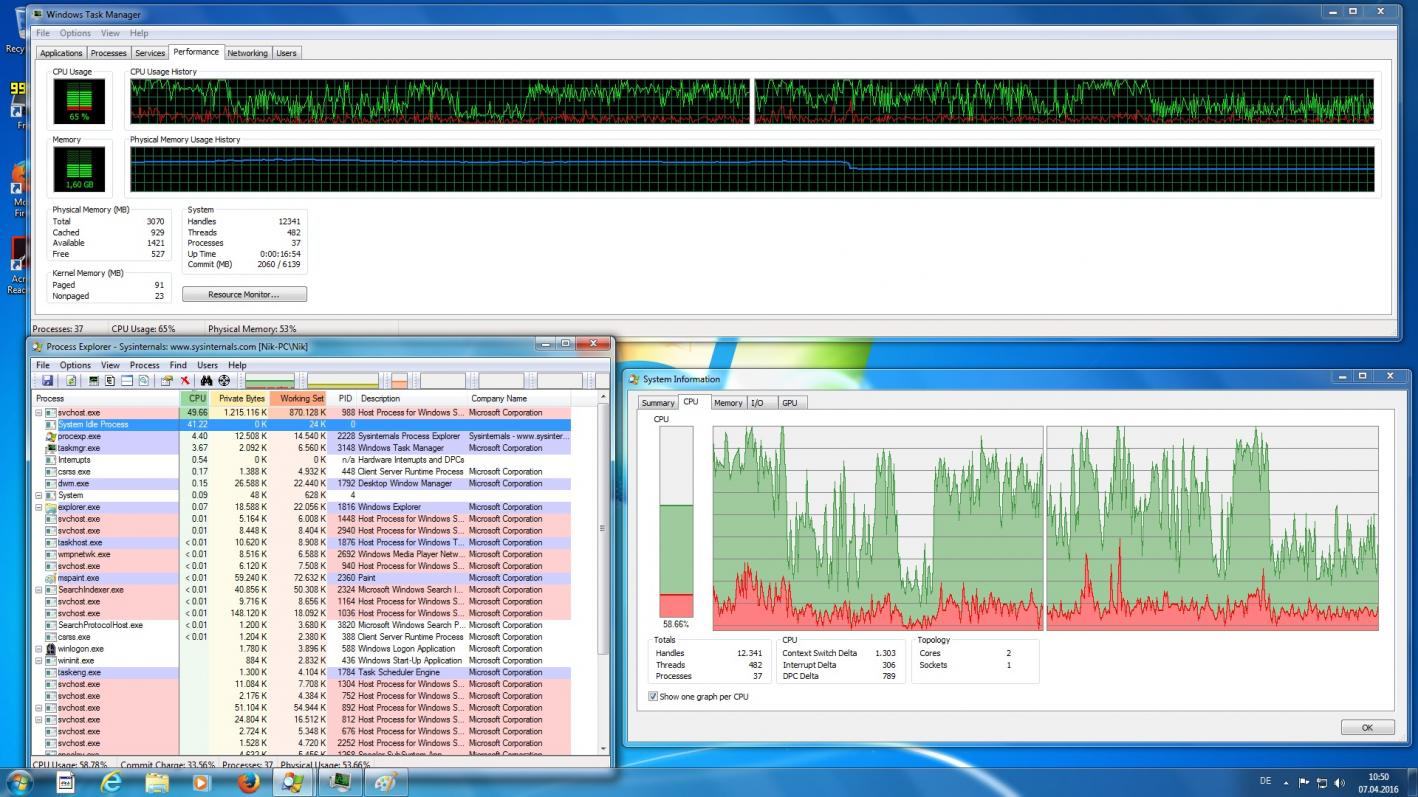Select the System Idle Process row
The width and height of the screenshot is (1418, 797).
click(303, 424)
